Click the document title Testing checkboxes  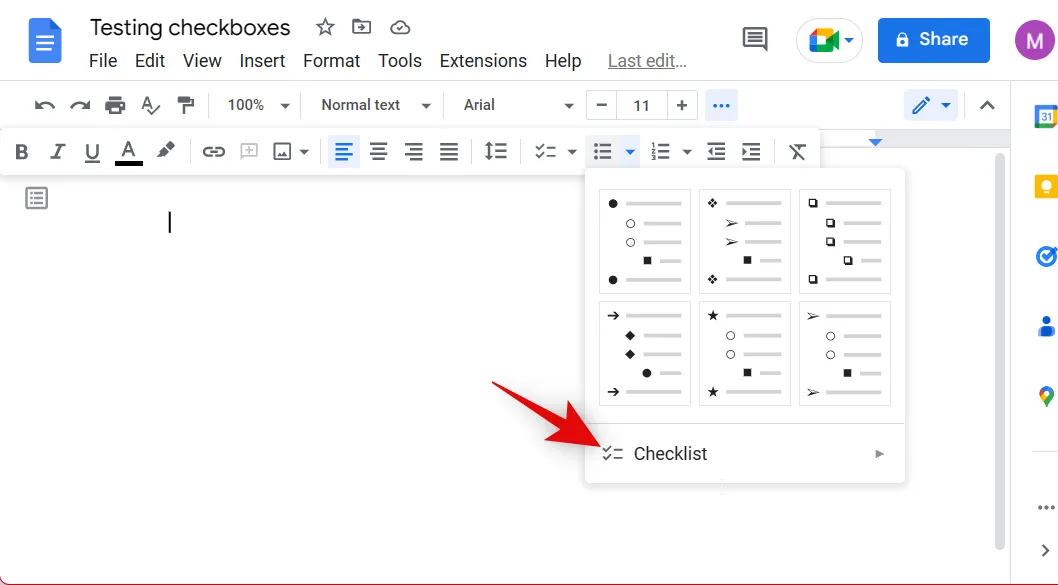(x=190, y=28)
